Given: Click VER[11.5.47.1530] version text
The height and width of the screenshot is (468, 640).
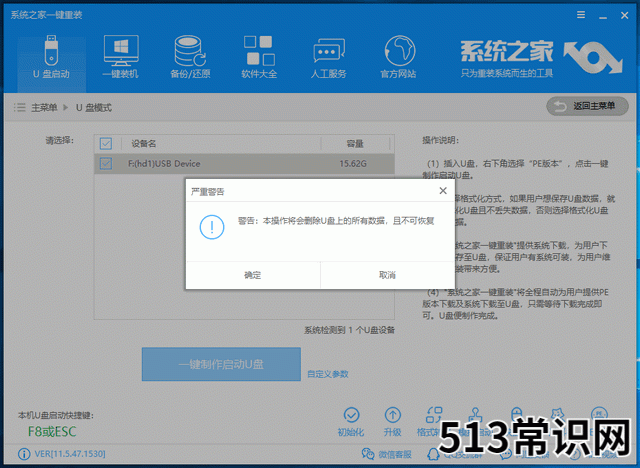Looking at the screenshot, I should 70,454.
